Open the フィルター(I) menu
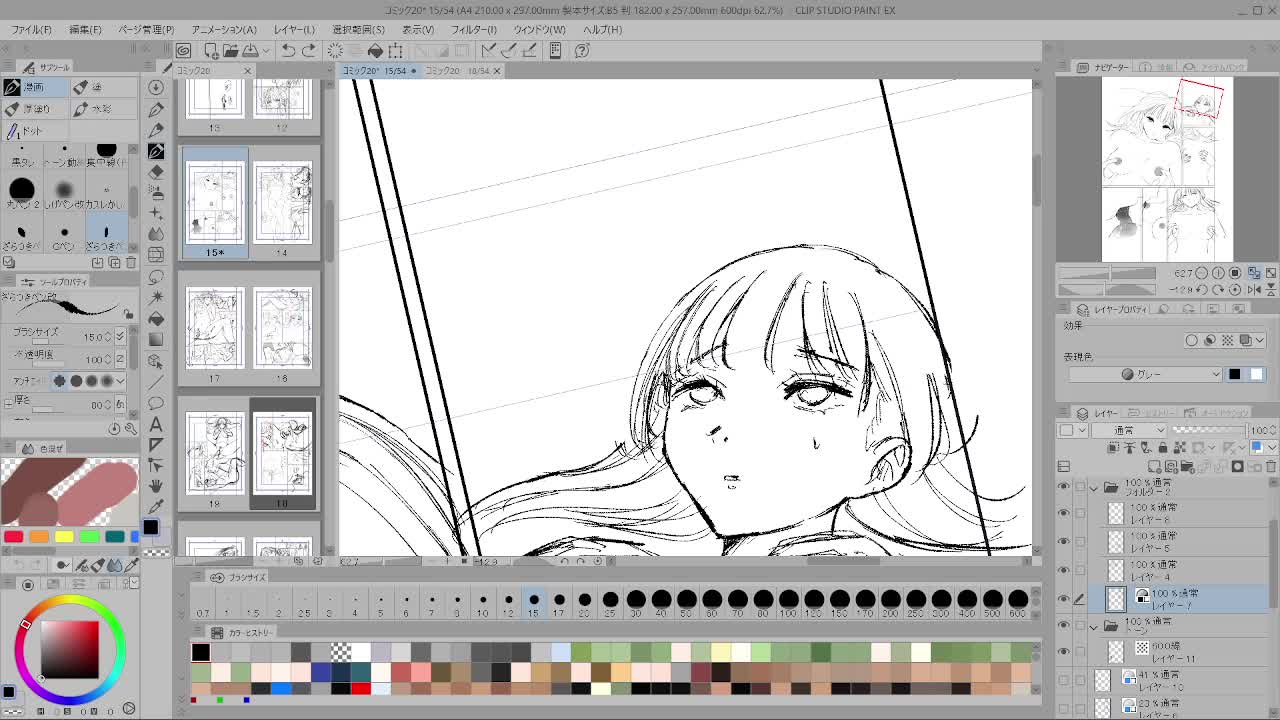Image resolution: width=1280 pixels, height=720 pixels. (473, 29)
